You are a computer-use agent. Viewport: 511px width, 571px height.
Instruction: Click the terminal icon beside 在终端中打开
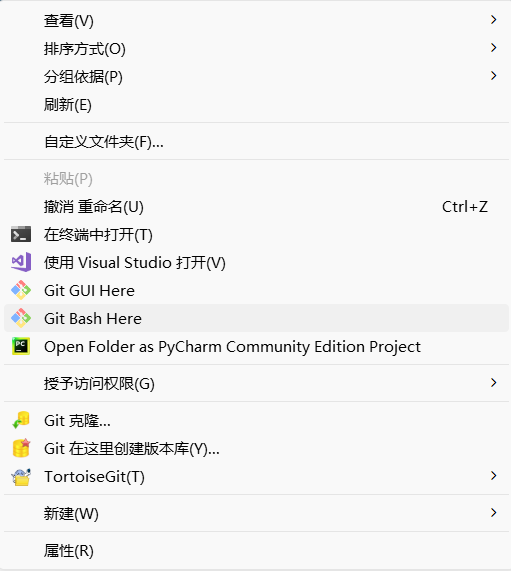[x=21, y=234]
